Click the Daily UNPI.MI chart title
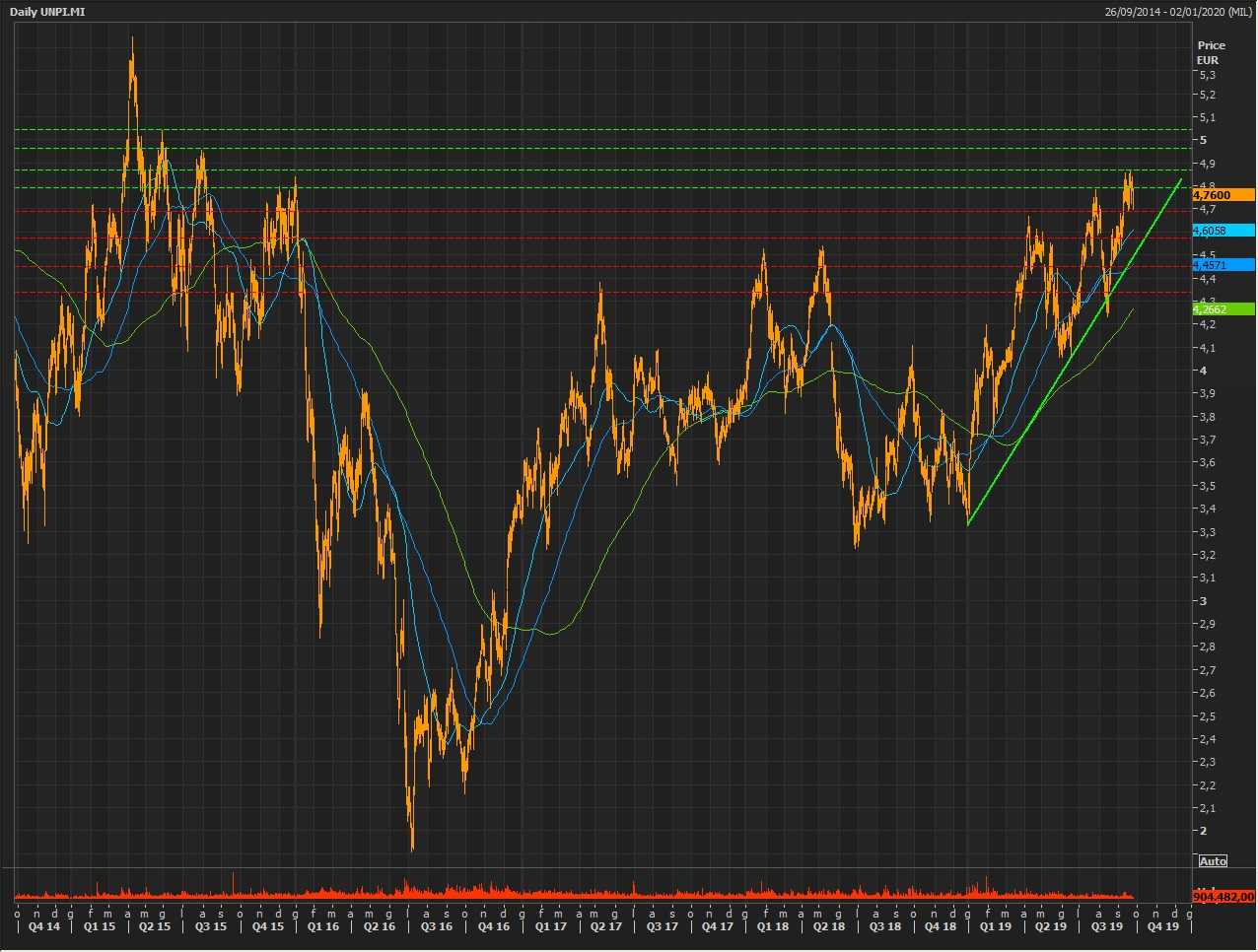 [x=46, y=12]
